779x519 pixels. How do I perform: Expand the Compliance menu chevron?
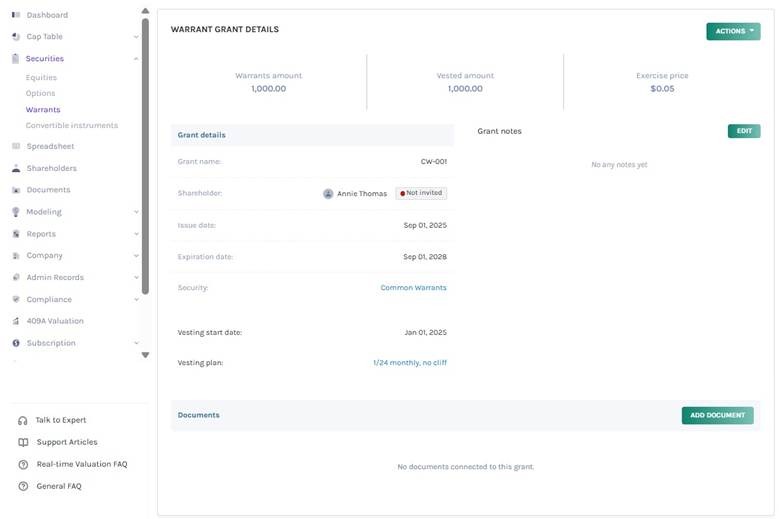pos(136,299)
